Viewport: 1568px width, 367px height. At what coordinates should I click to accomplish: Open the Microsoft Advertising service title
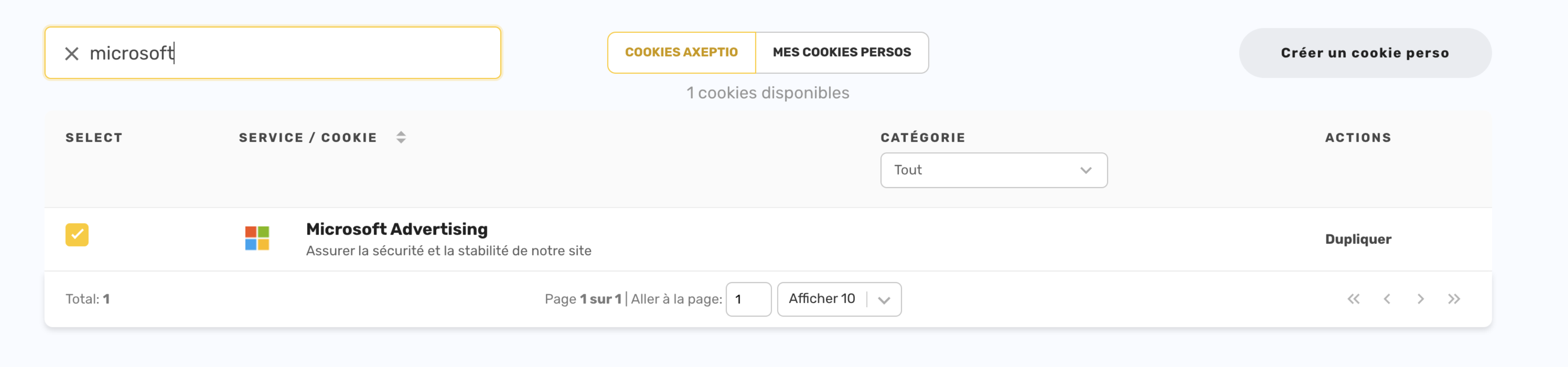pos(397,229)
